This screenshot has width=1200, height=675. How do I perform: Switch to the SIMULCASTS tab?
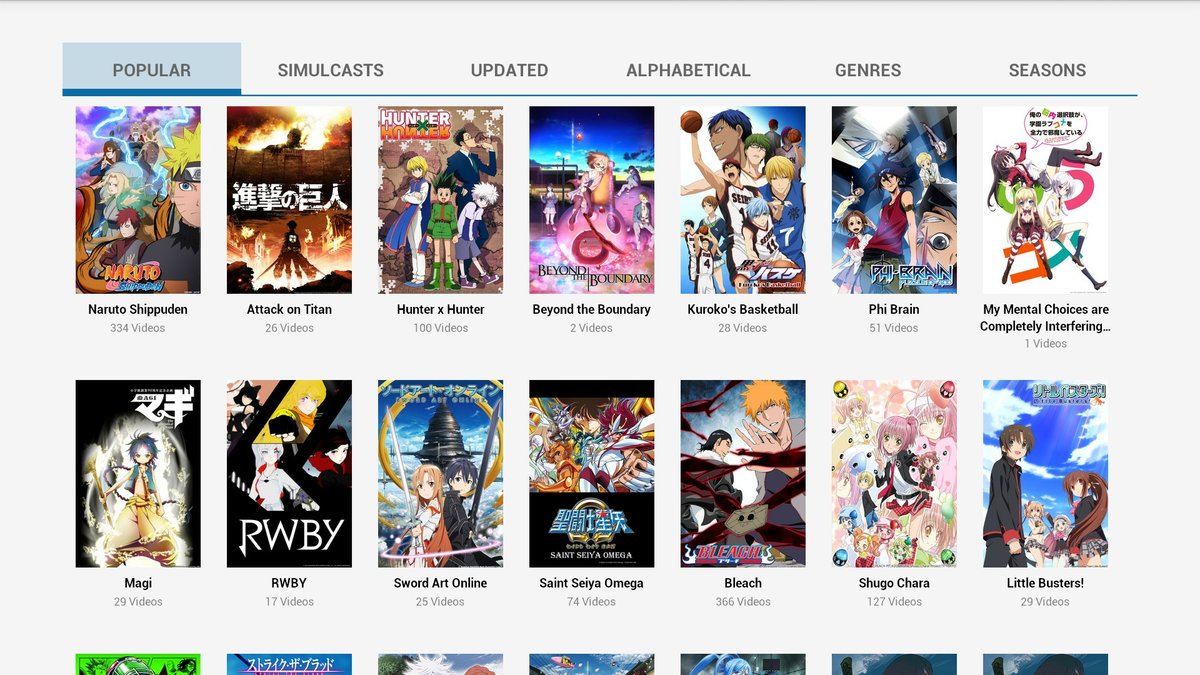(x=330, y=69)
